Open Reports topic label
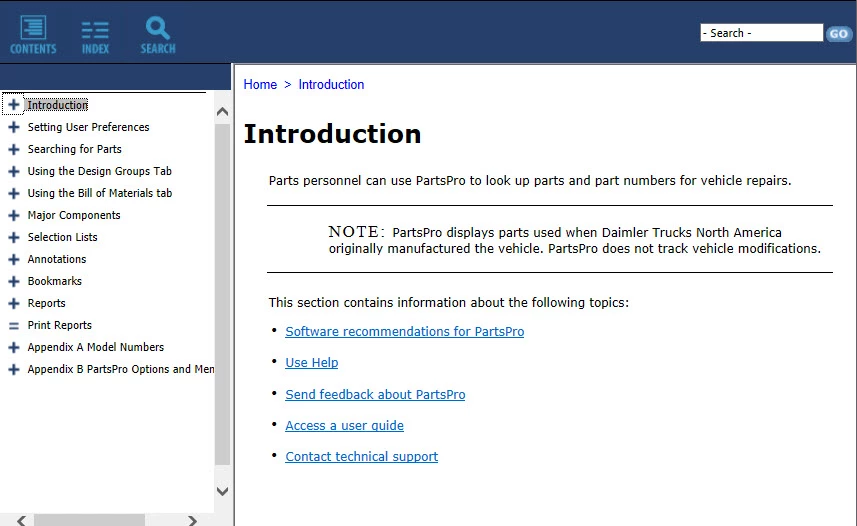 click(x=46, y=303)
